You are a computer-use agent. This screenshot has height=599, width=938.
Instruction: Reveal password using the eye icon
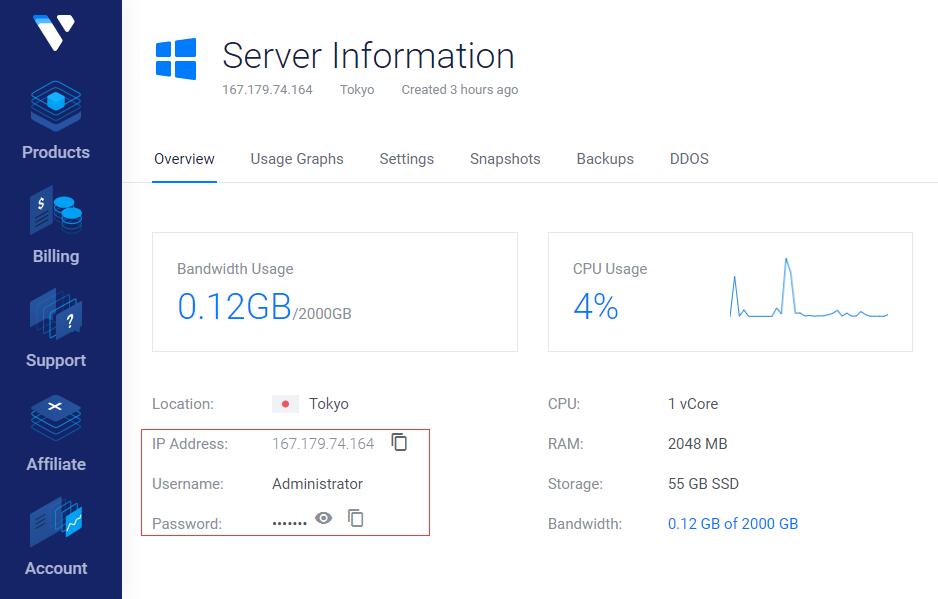tap(323, 518)
